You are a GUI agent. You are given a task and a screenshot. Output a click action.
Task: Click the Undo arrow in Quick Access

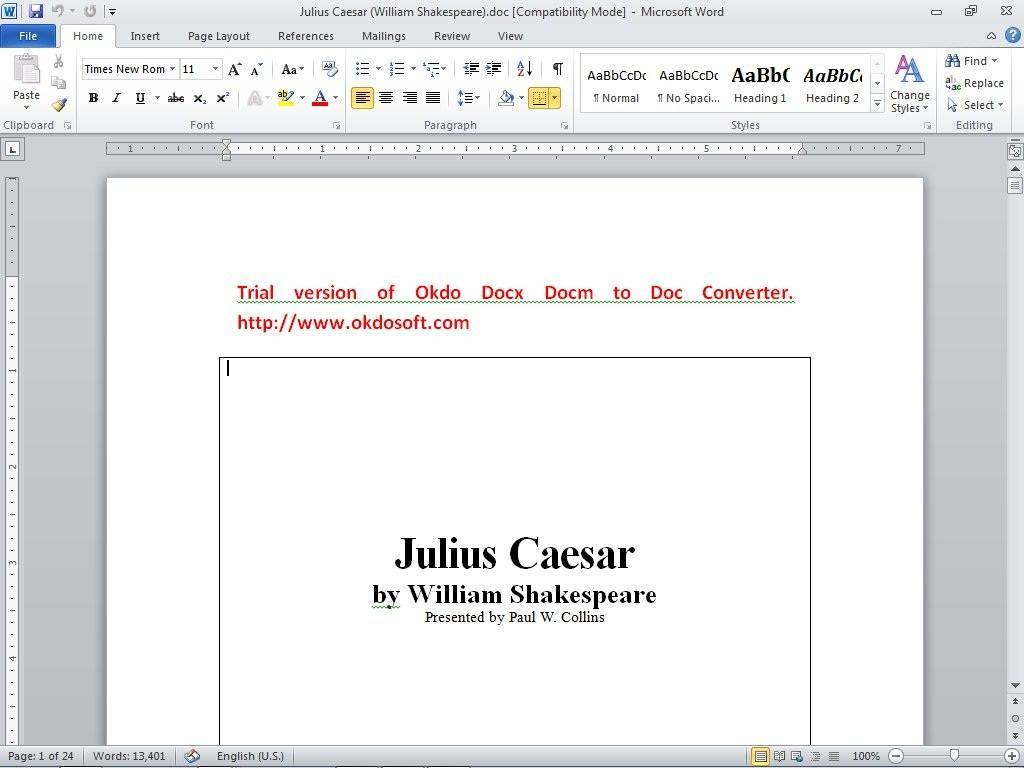pos(57,11)
